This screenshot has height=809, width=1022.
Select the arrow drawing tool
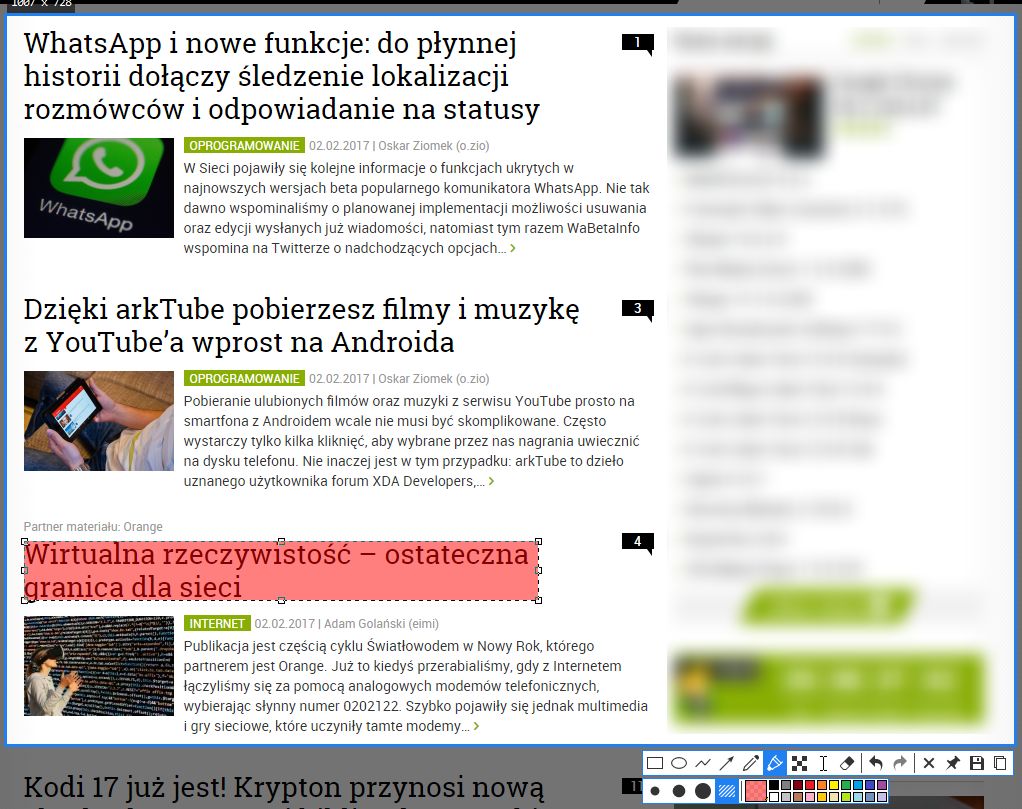(x=727, y=763)
